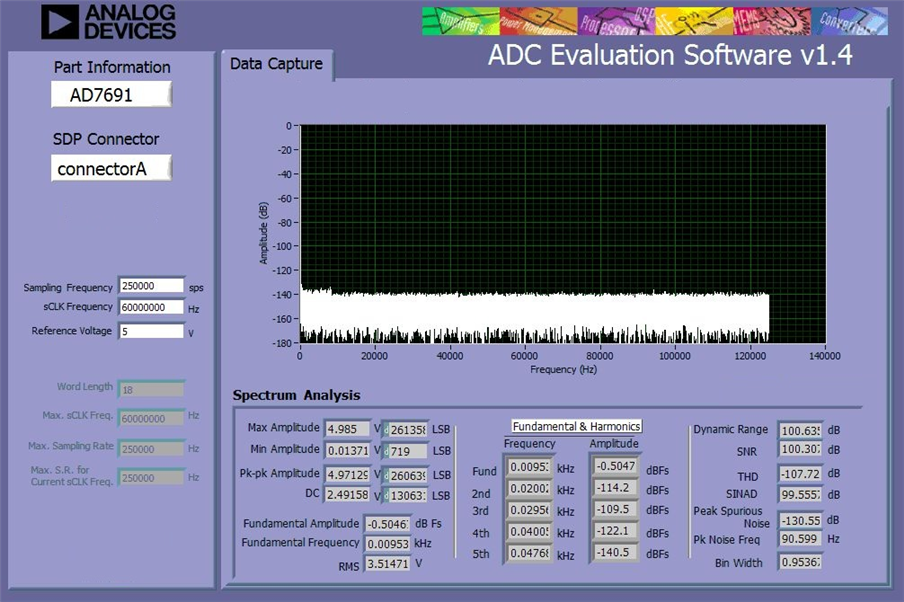Click the Converters banner image
Screen dimensions: 904x602
point(850,21)
